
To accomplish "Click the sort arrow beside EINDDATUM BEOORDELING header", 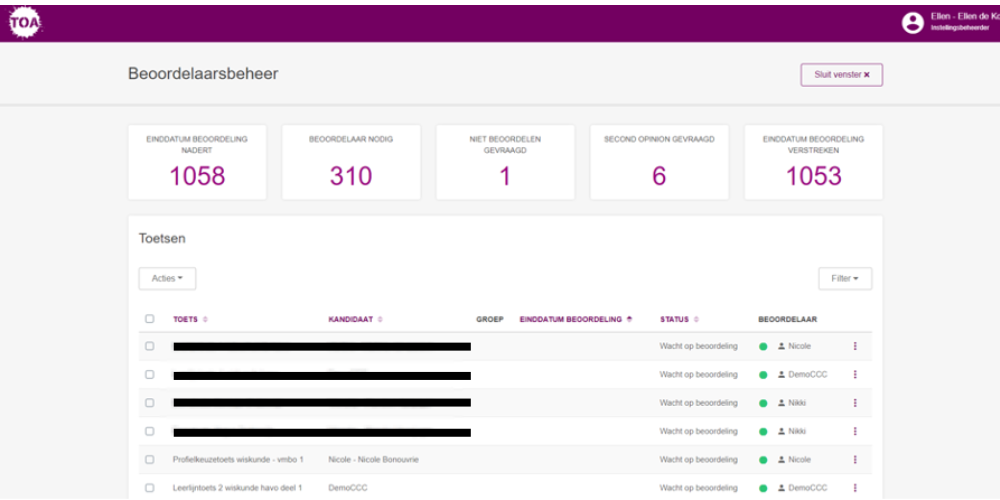I will tap(629, 320).
